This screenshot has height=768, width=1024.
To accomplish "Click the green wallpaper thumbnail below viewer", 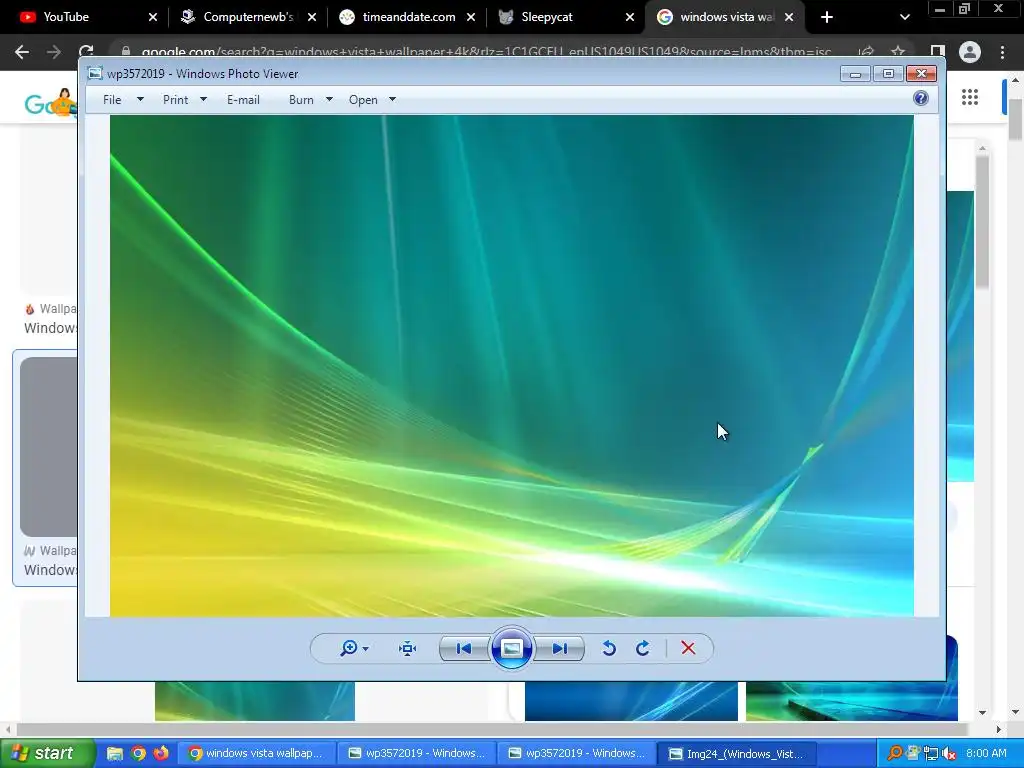I will pyautogui.click(x=255, y=701).
